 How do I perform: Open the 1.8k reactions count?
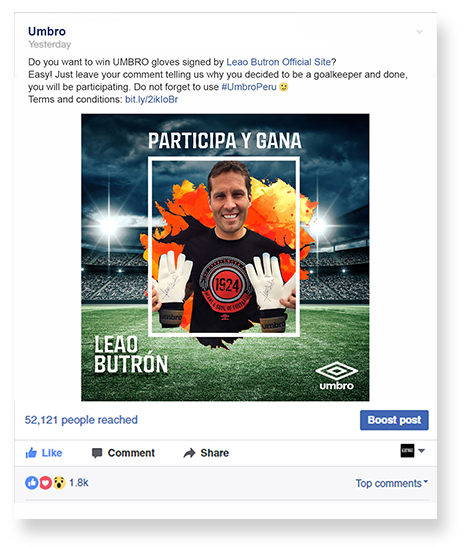79,483
